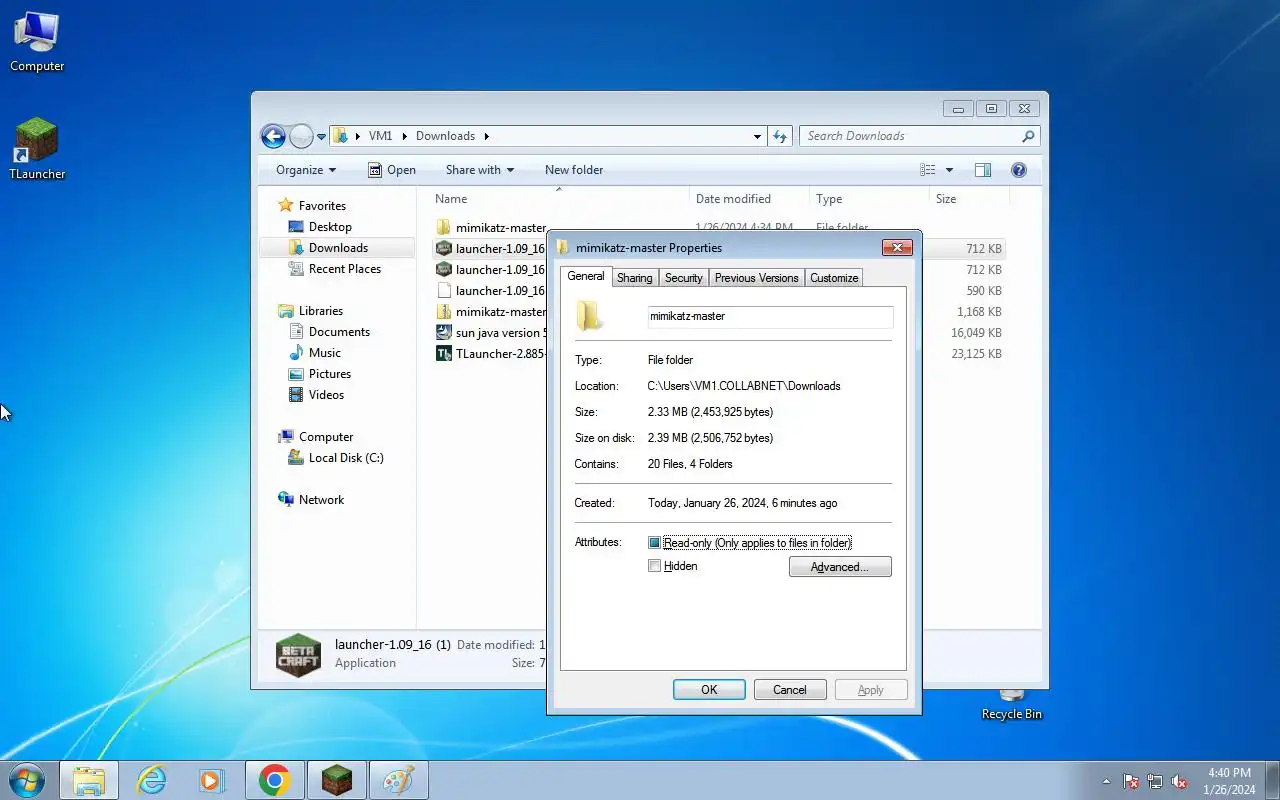Screen dimensions: 1280x800
Task: Open the Organize menu
Action: tap(306, 170)
